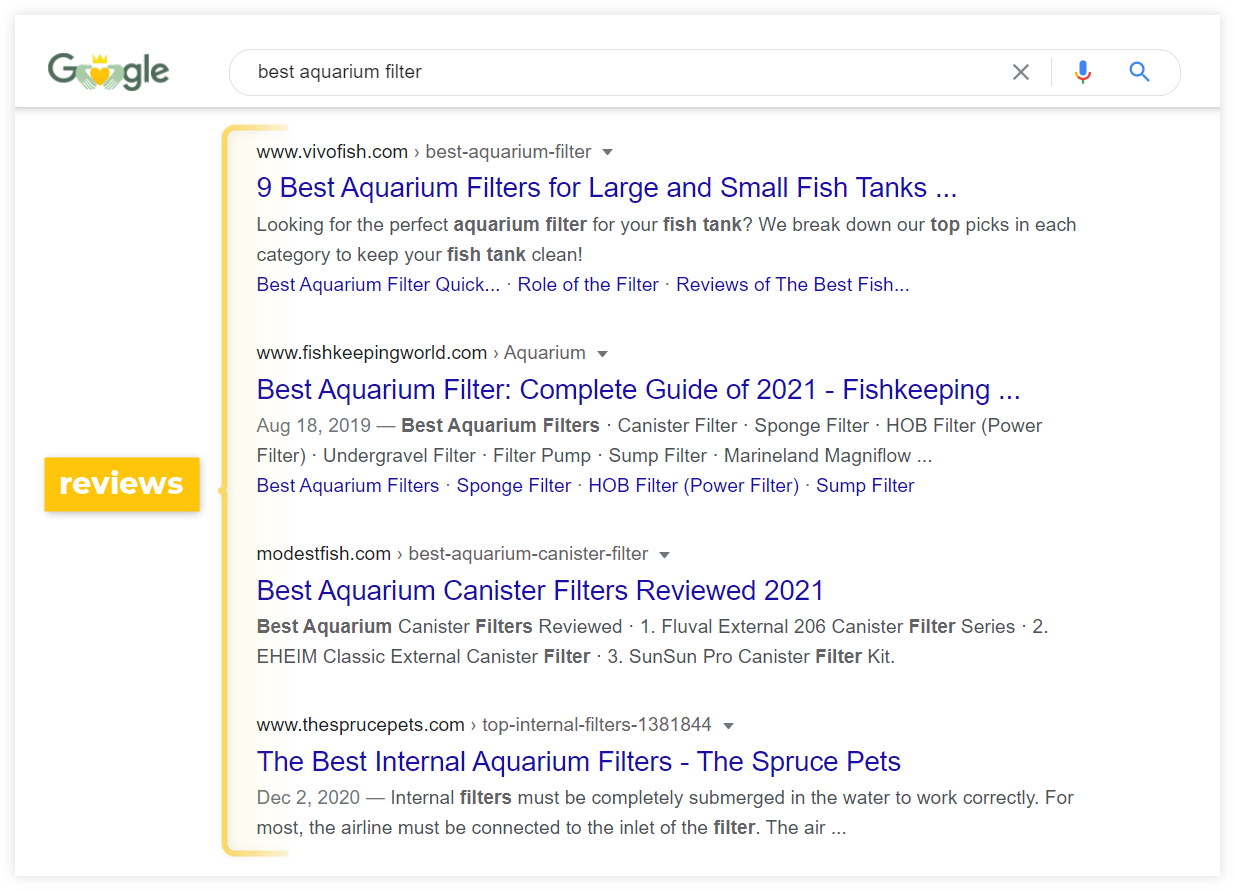Click the Google logo

click(x=108, y=72)
